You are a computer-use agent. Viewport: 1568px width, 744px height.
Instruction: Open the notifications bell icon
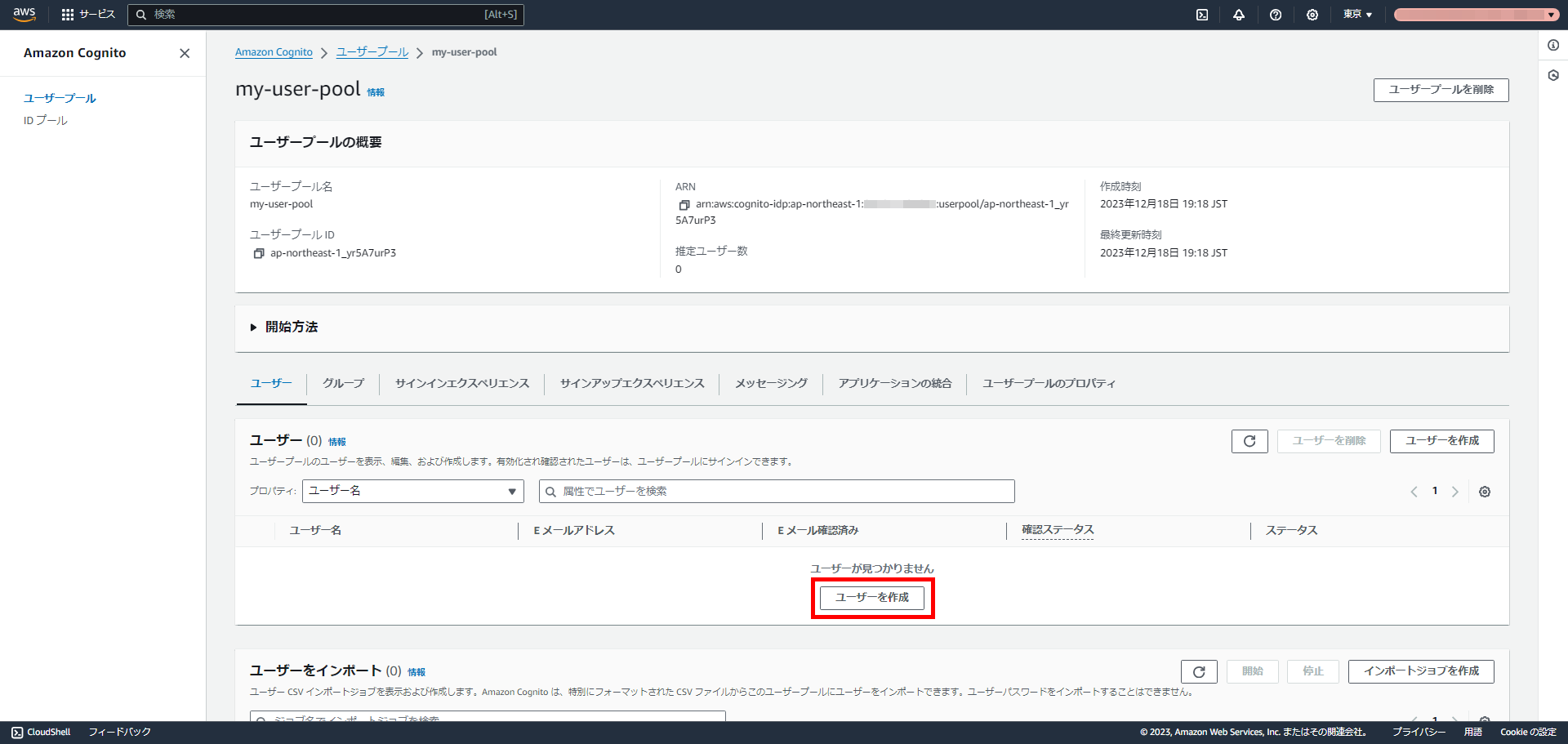point(1239,14)
